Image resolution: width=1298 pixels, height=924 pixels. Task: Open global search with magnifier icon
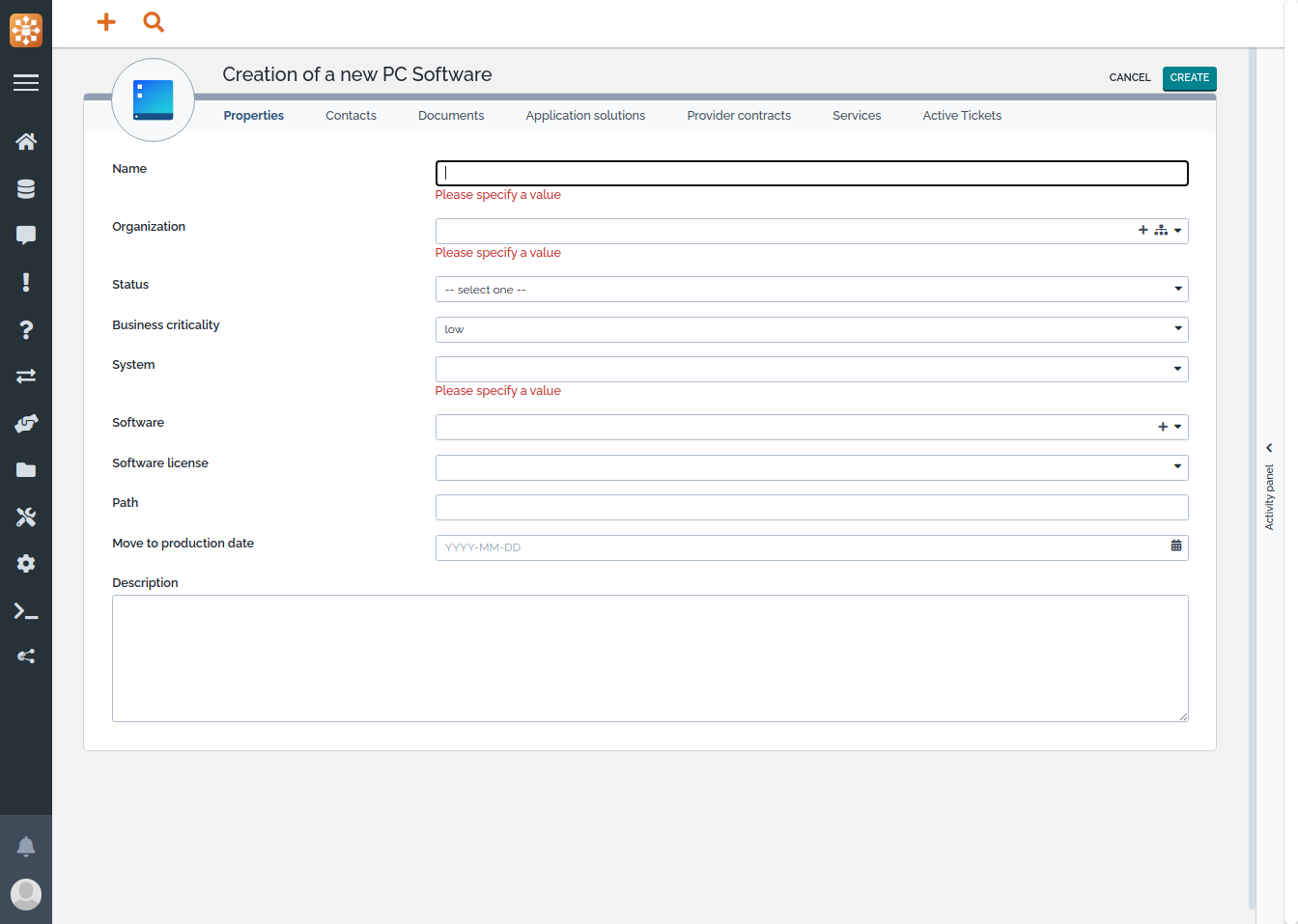point(154,22)
